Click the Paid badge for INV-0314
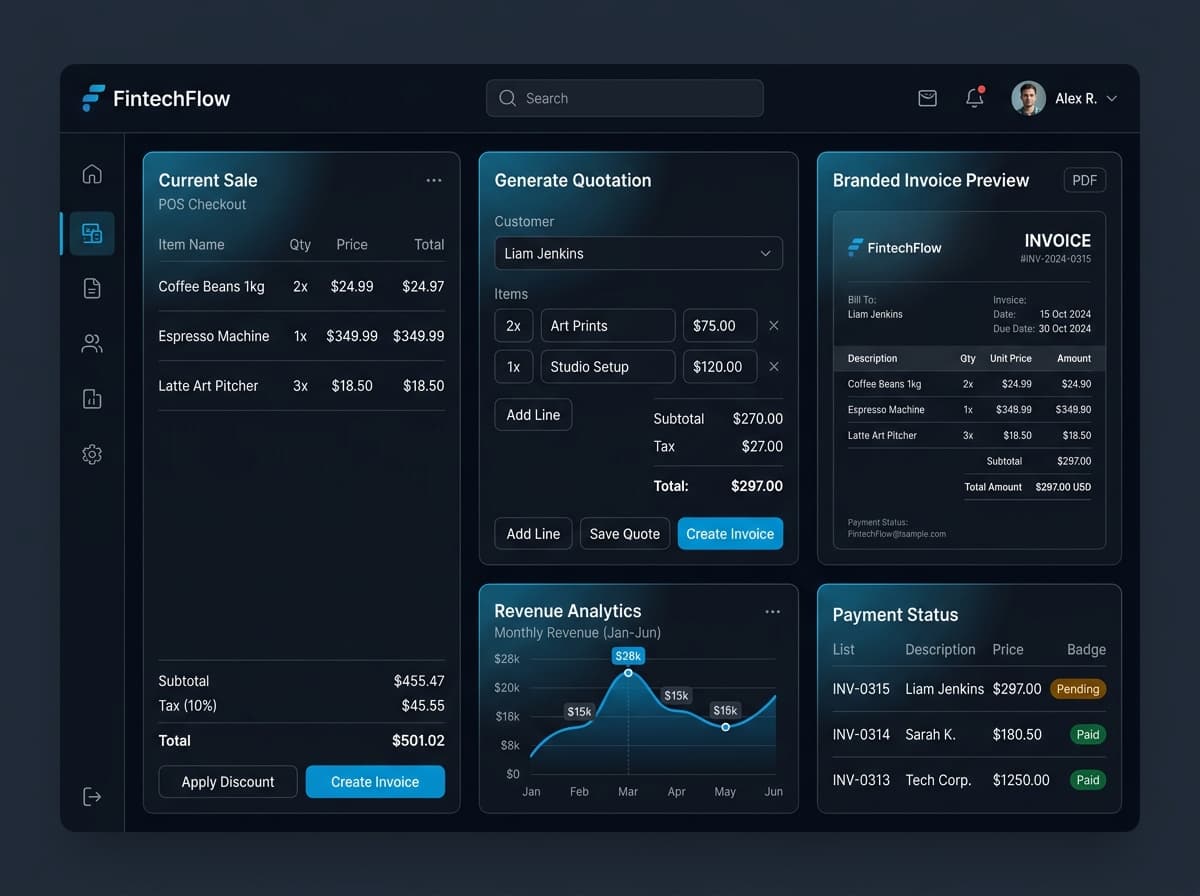The height and width of the screenshot is (896, 1200). click(1088, 735)
